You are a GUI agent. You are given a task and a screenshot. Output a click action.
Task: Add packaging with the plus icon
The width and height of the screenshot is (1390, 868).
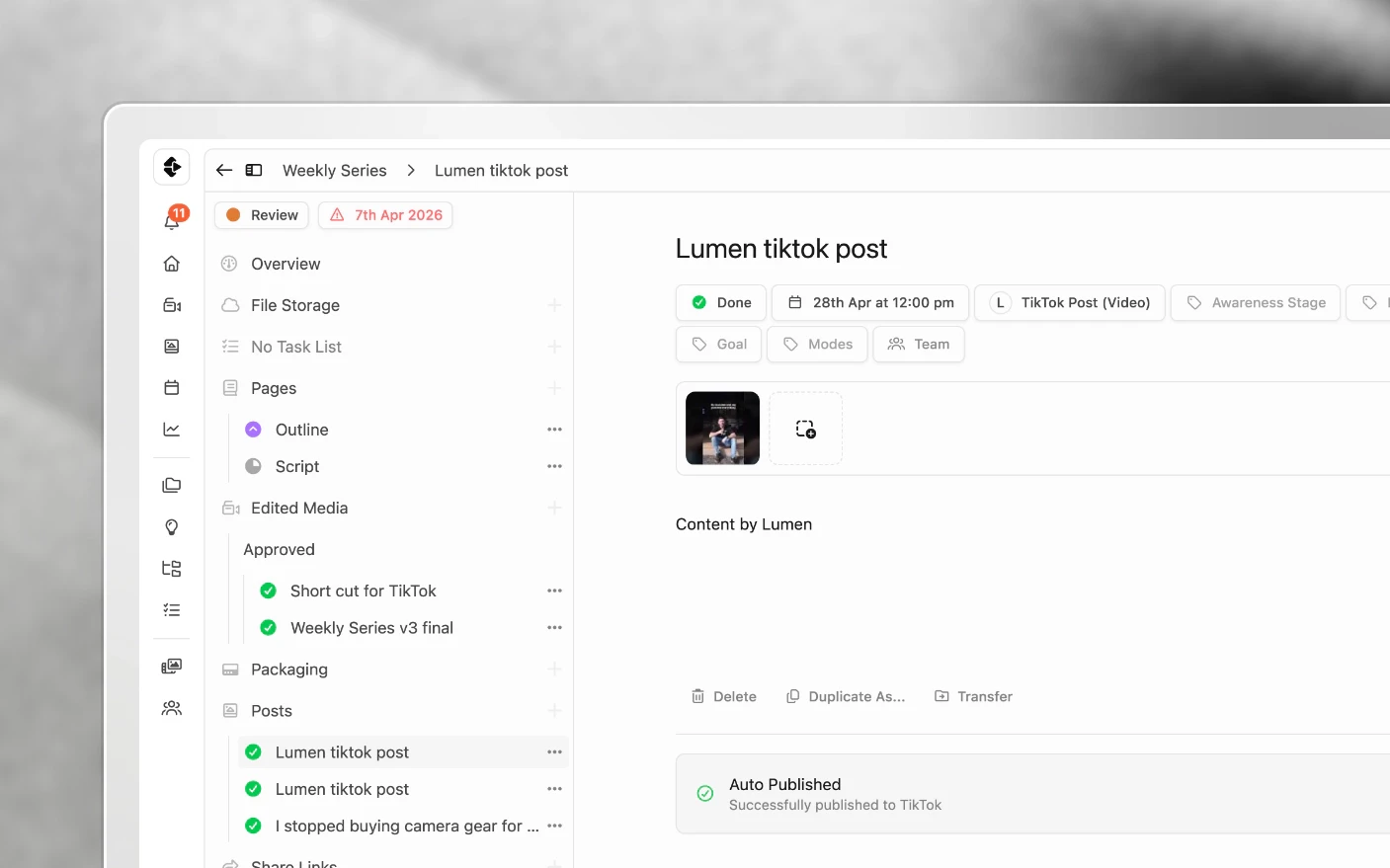tap(554, 670)
